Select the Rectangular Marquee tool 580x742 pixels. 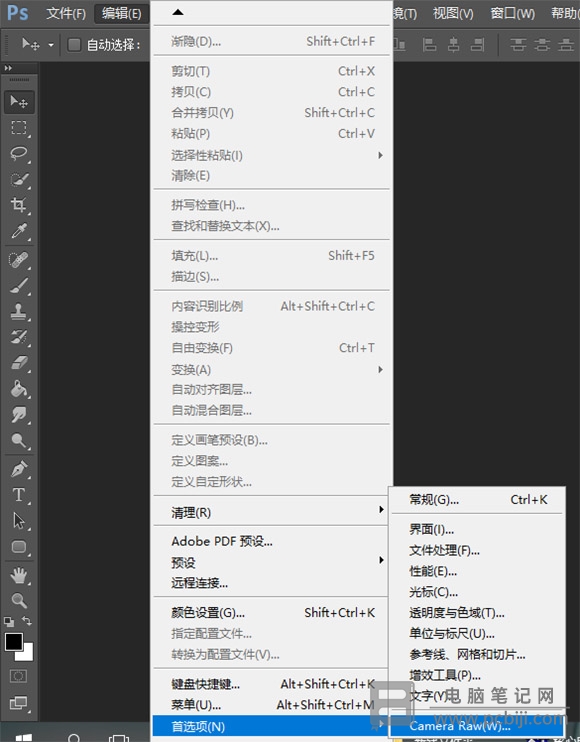point(19,127)
